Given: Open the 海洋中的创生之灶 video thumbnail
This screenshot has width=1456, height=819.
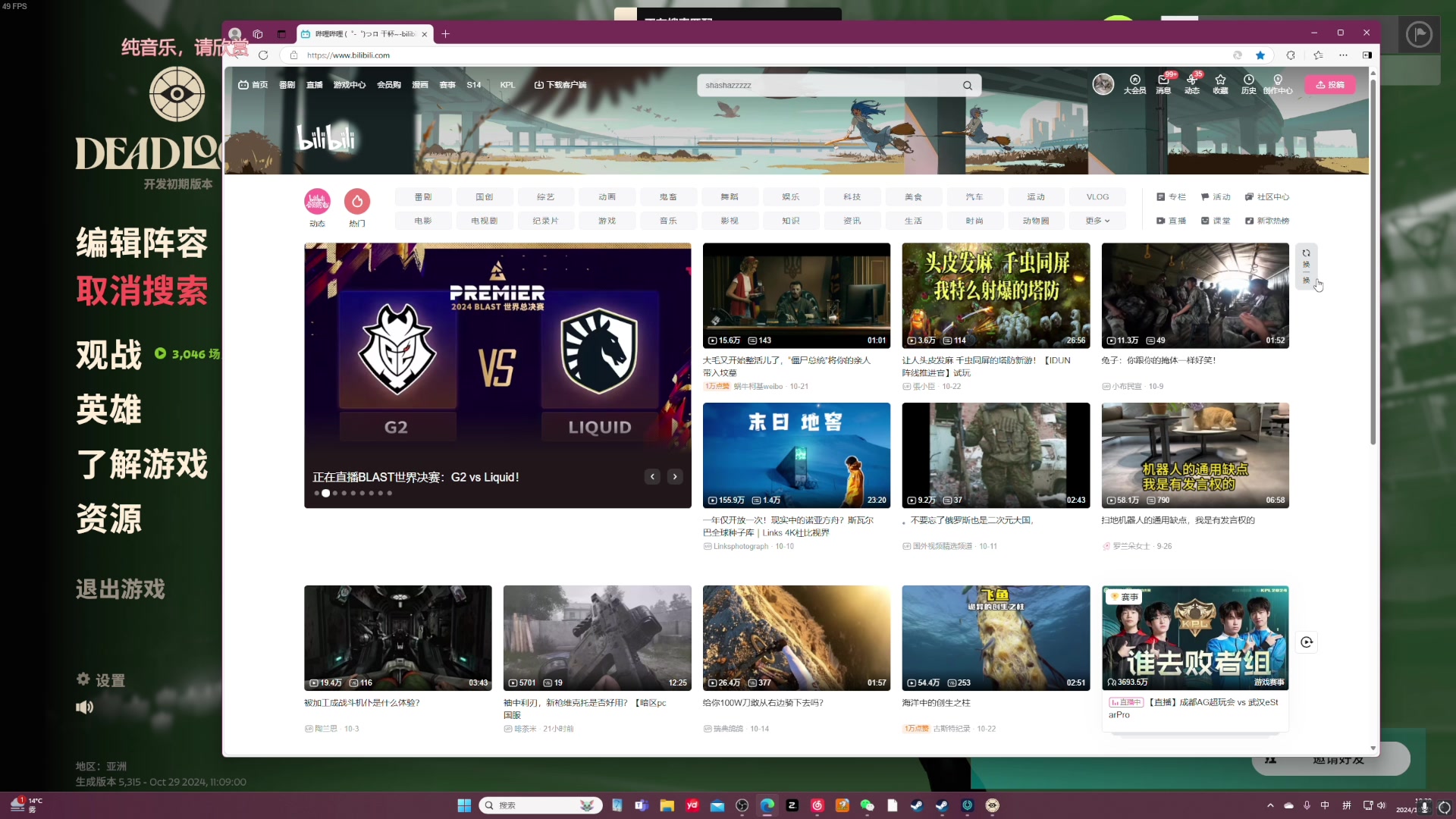Looking at the screenshot, I should pyautogui.click(x=996, y=638).
